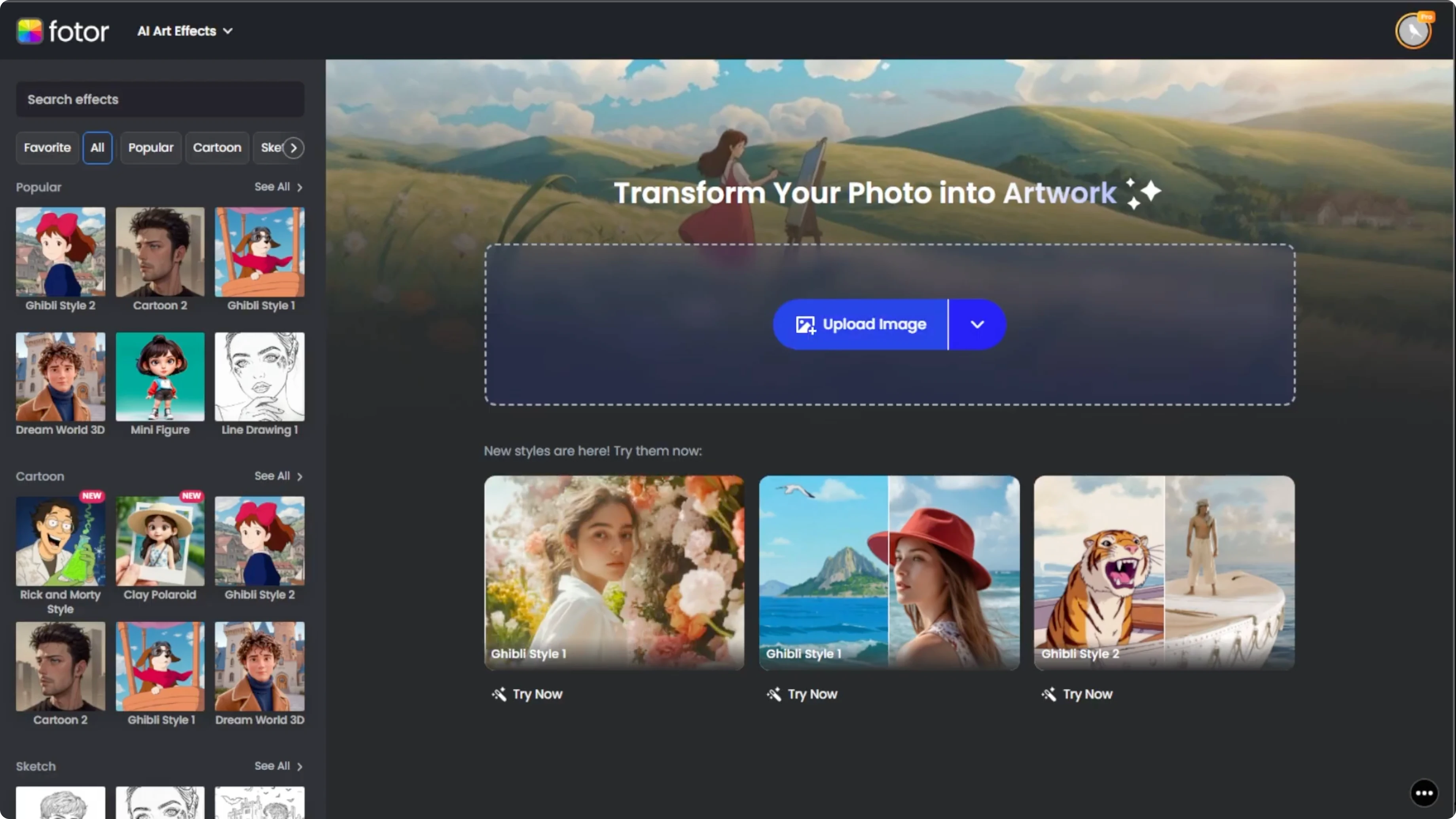Click the Fotor logo
Screen dimensions: 1456x819
pos(62,31)
